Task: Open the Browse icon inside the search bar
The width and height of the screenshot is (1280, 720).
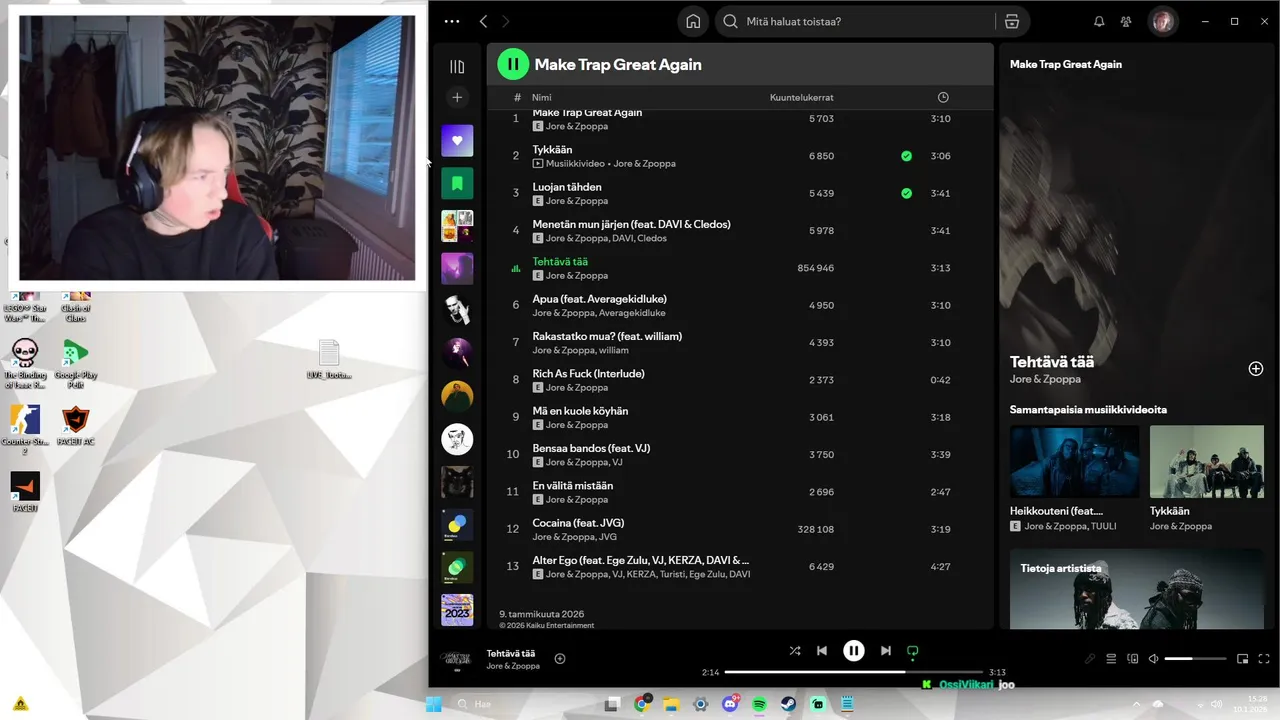Action: (x=1012, y=21)
